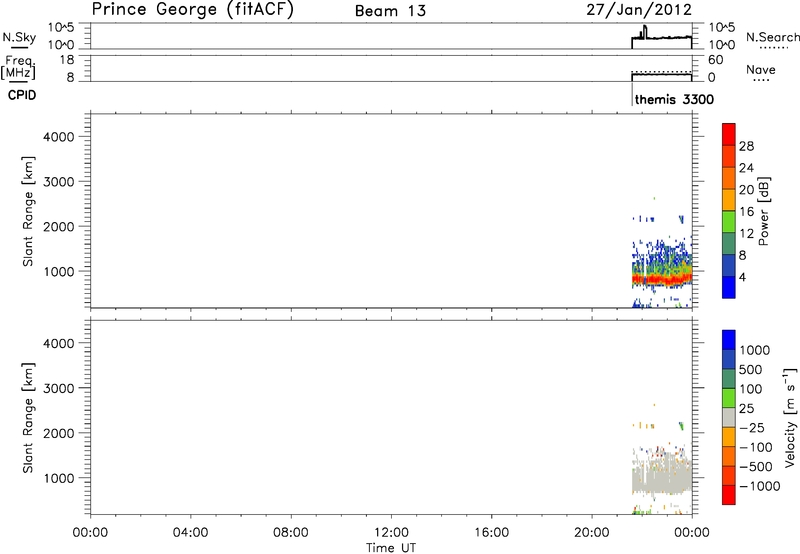Click '4000' on the power panel range axis
The height and width of the screenshot is (554, 800).
(x=59, y=137)
